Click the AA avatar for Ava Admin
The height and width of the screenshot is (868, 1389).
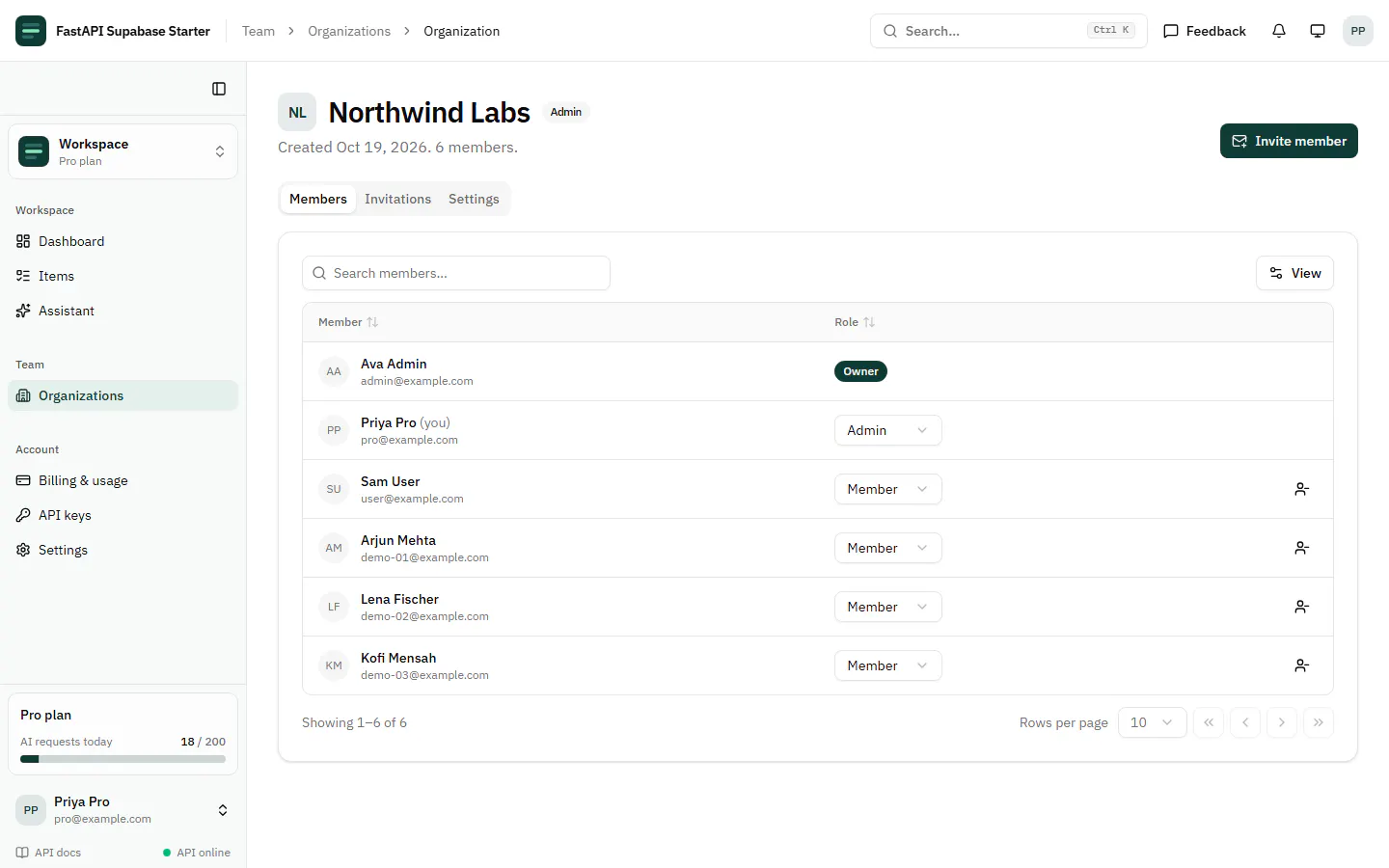(x=334, y=371)
